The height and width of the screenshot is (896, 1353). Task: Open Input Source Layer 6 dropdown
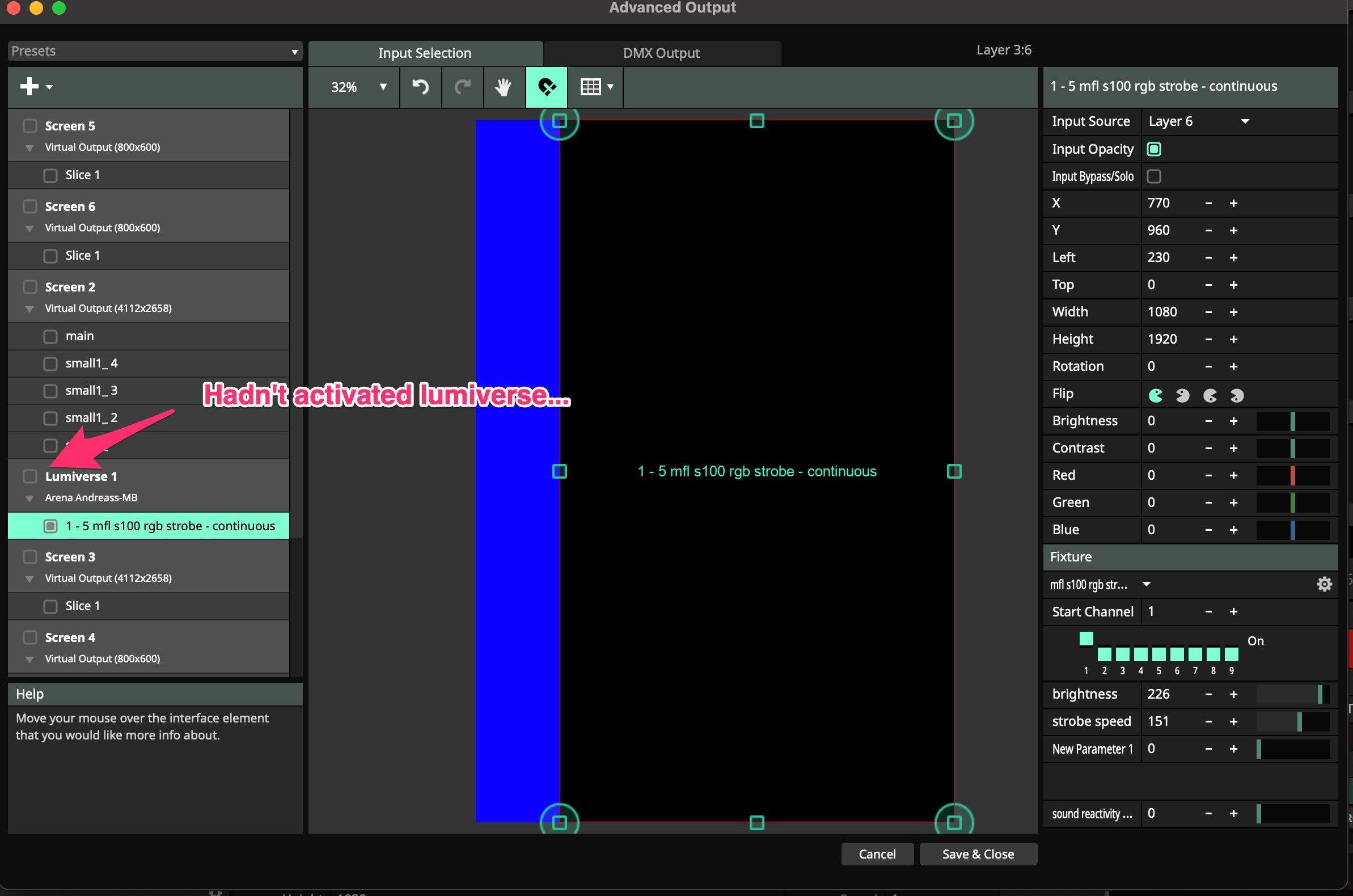(1199, 121)
